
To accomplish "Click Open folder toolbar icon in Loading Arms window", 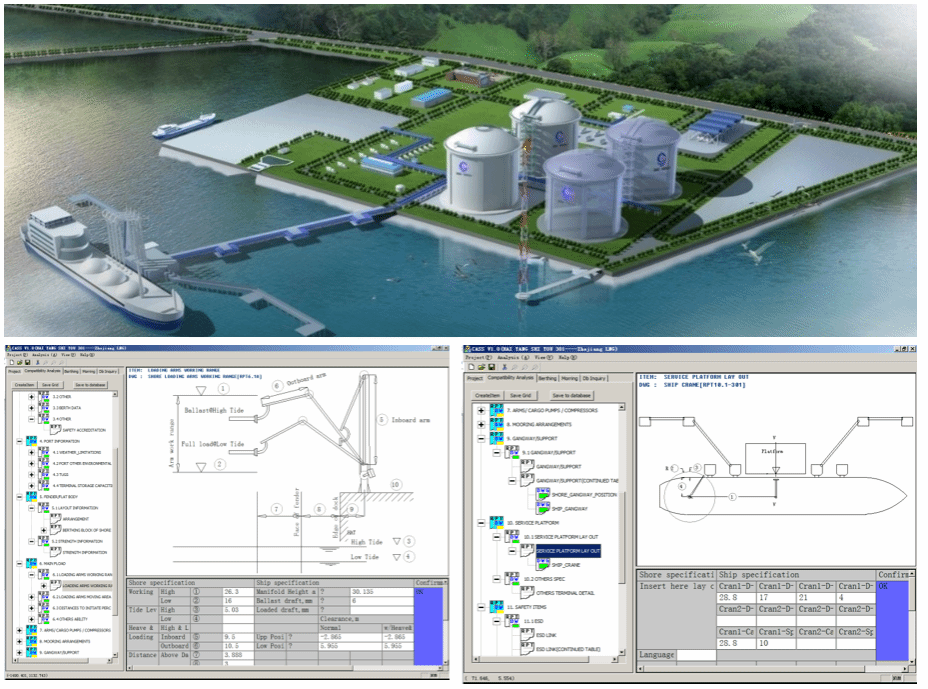I will [x=19, y=361].
